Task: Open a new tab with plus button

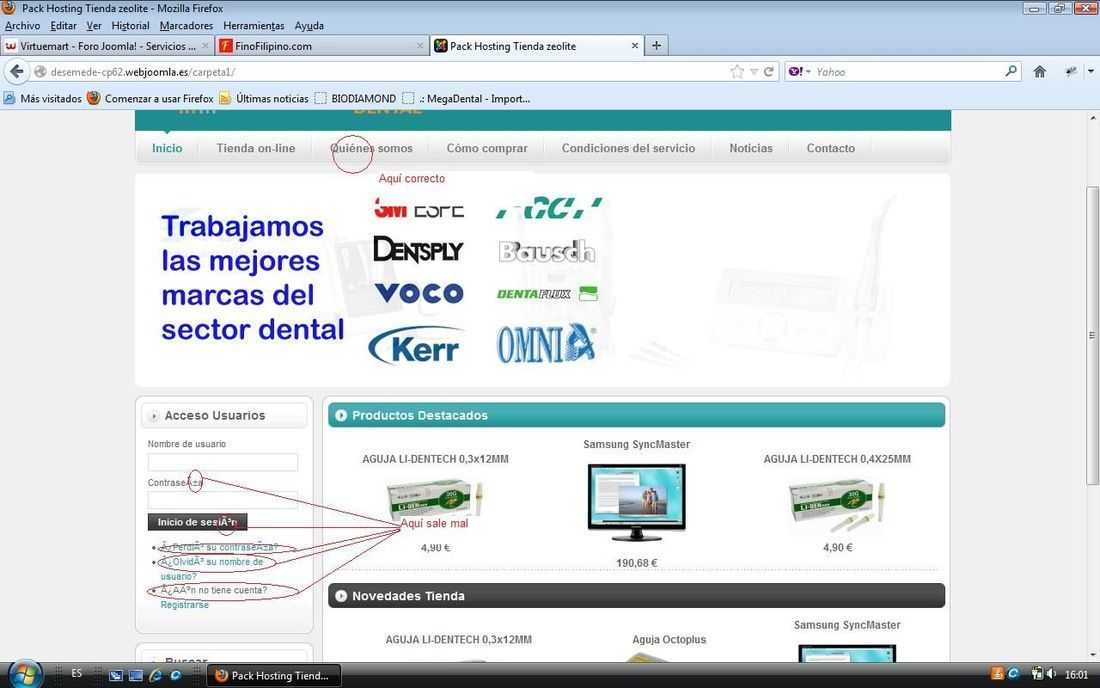Action: click(657, 46)
